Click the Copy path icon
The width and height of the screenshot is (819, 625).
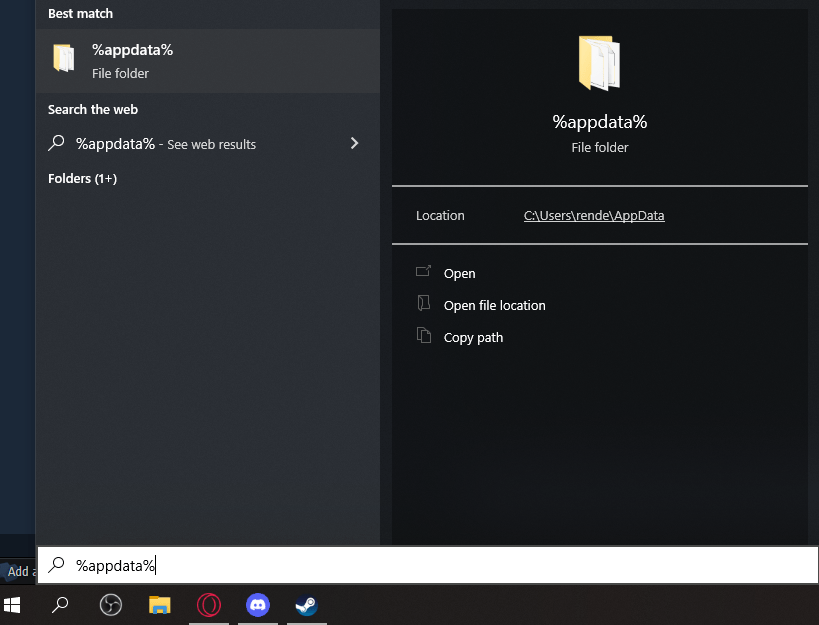click(x=424, y=335)
